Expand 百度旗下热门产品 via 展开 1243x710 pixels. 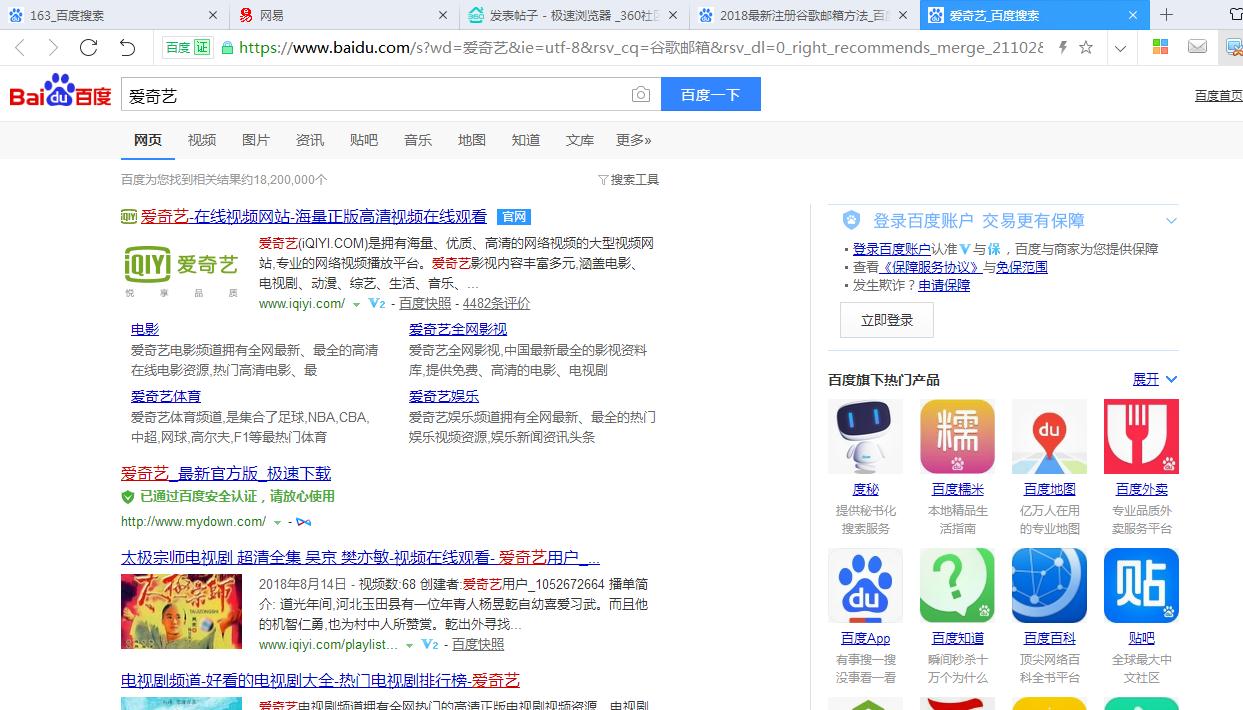pyautogui.click(x=1155, y=380)
